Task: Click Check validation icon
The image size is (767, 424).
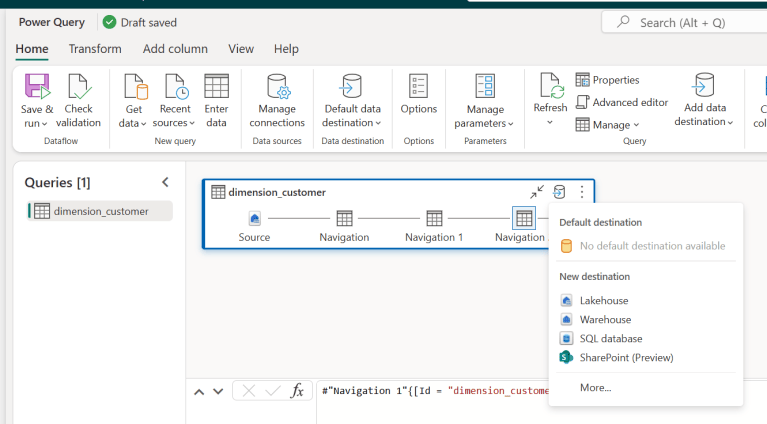Action: (78, 86)
